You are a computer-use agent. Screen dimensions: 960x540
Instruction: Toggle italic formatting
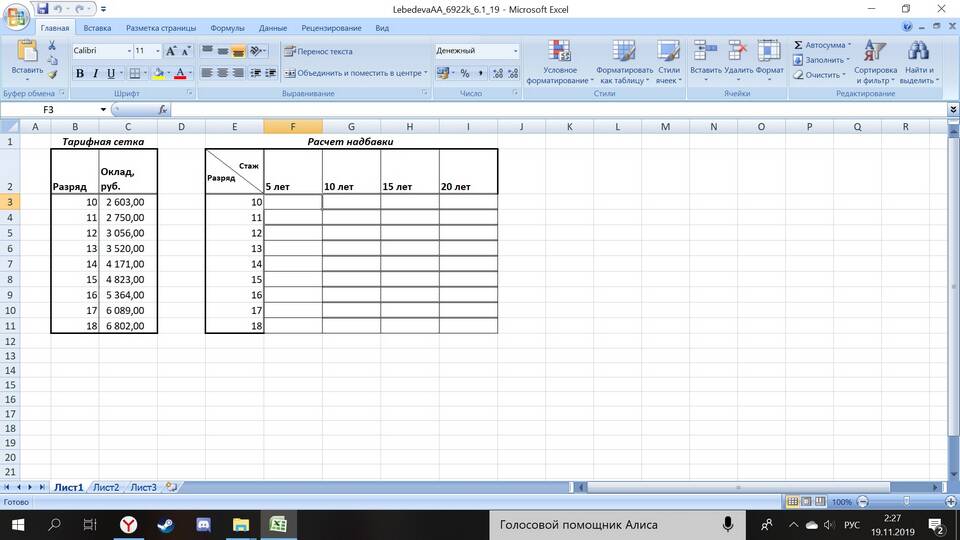(x=96, y=73)
